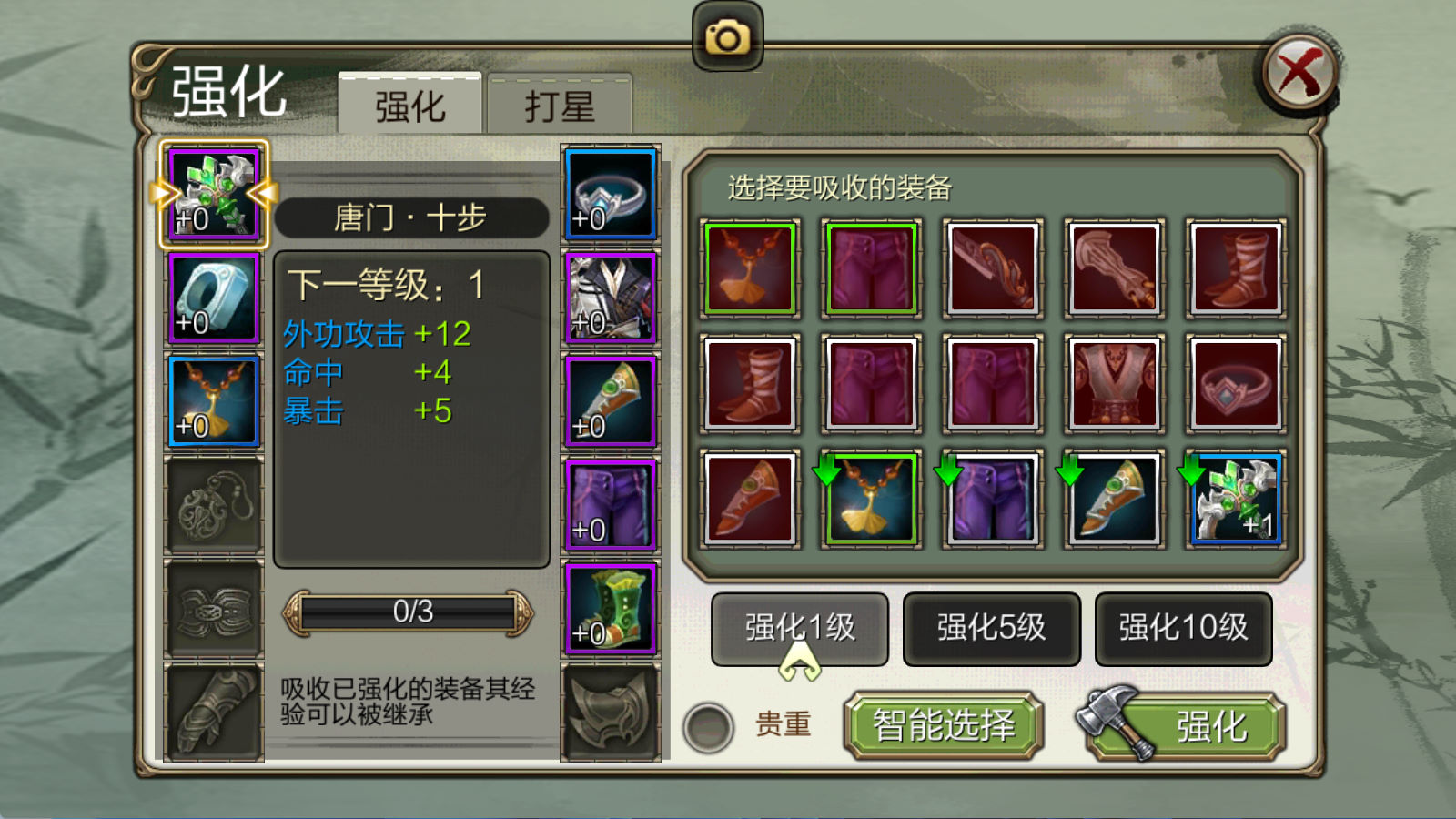The height and width of the screenshot is (819, 1456).
Task: Tap the camera screenshot icon
Action: point(727,36)
